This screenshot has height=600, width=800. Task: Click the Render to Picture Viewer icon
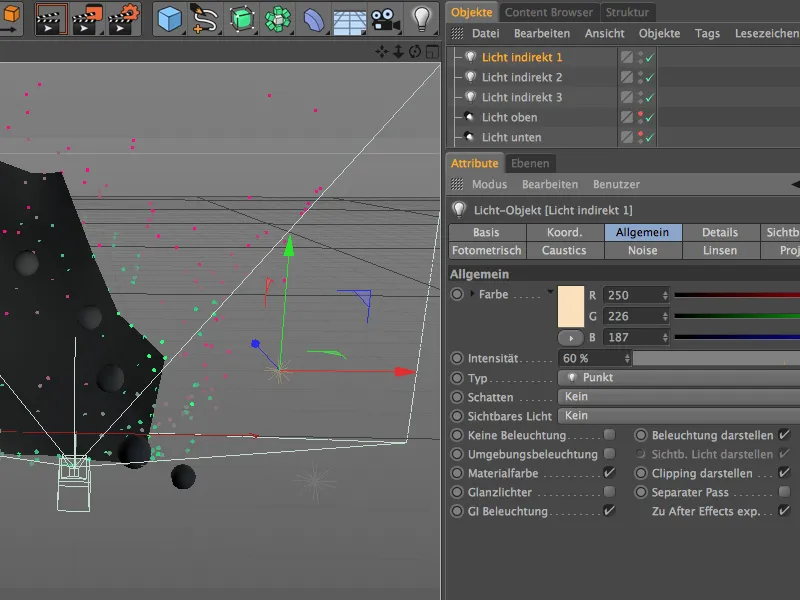[88, 19]
